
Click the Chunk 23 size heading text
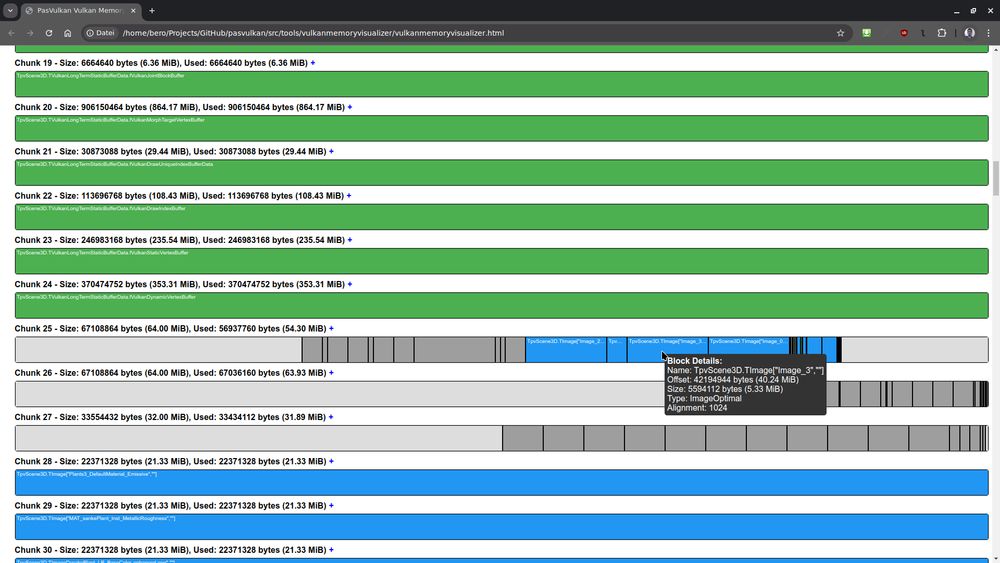[179, 240]
